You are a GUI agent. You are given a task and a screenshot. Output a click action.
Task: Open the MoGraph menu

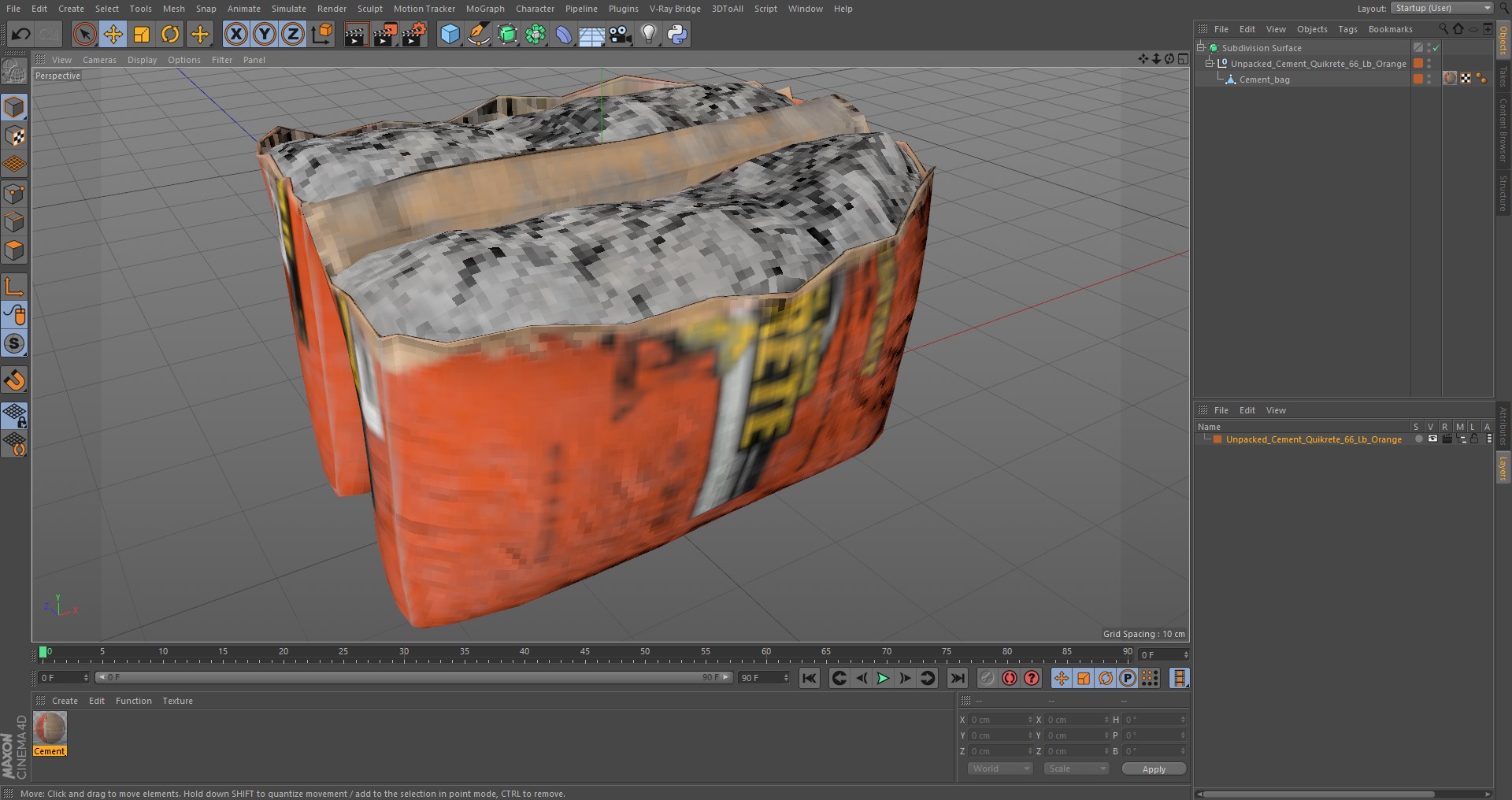(485, 9)
